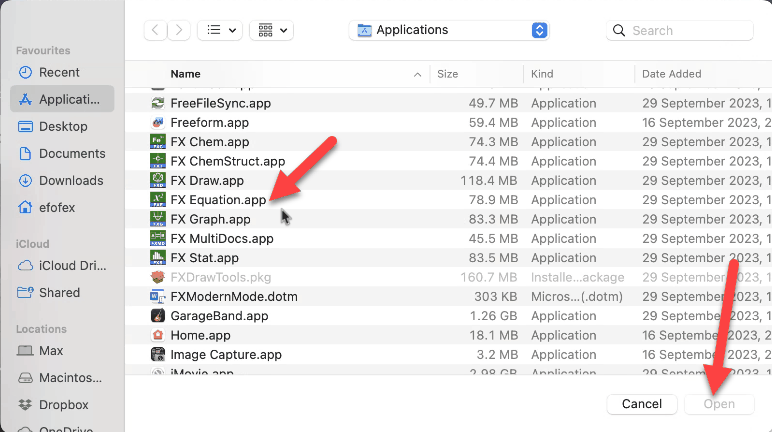This screenshot has height=432, width=772.
Task: Open Documents in the sidebar
Action: tap(62, 153)
